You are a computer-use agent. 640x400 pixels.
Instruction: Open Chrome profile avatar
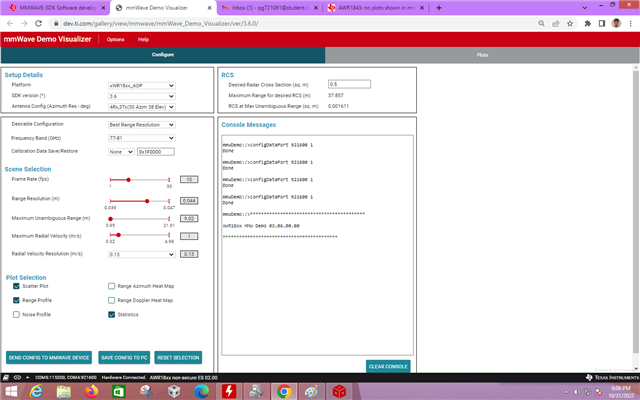pyautogui.click(x=616, y=23)
